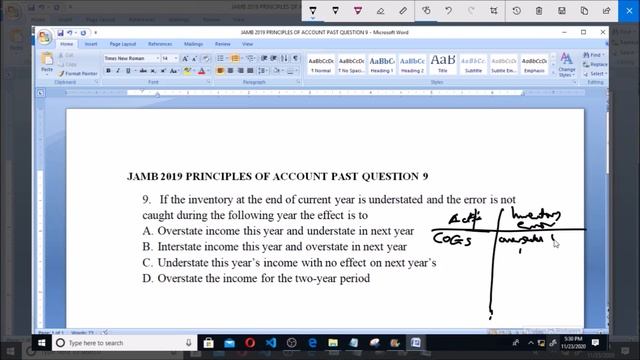Clear formatting

pos(206,58)
